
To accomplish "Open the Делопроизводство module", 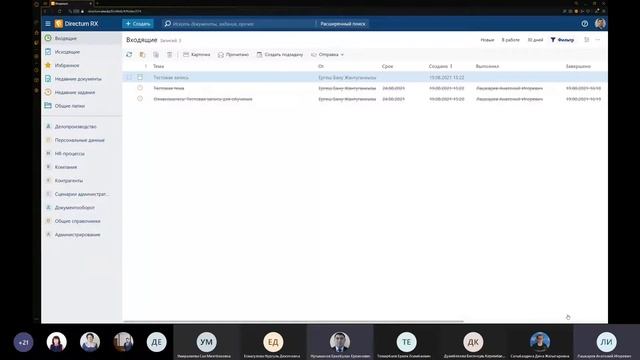I will click(x=82, y=127).
